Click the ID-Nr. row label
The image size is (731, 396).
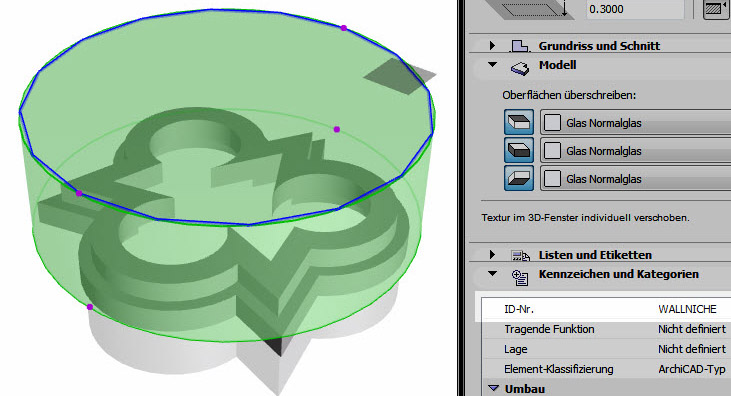pyautogui.click(x=519, y=309)
